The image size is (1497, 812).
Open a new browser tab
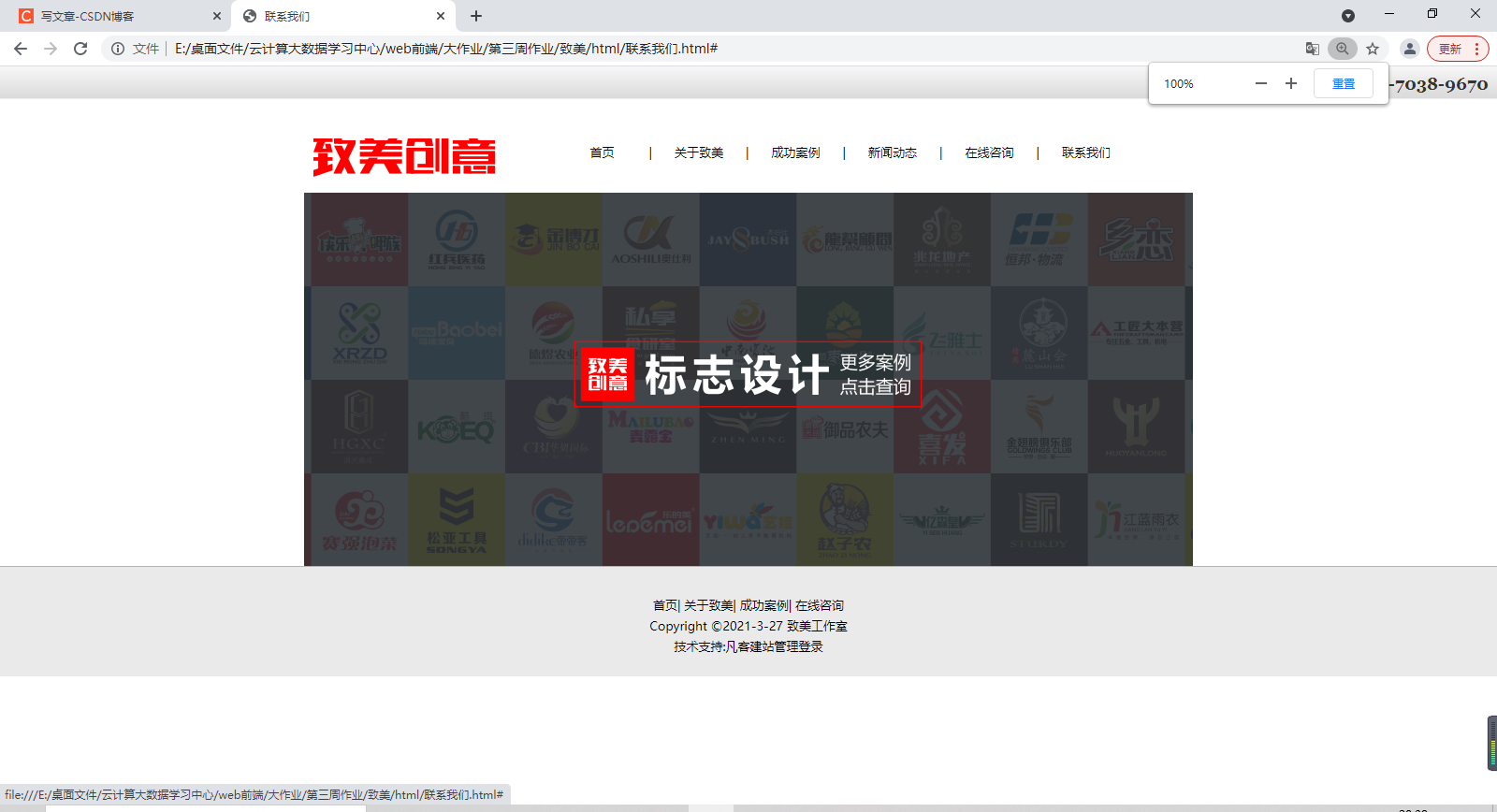click(x=476, y=16)
